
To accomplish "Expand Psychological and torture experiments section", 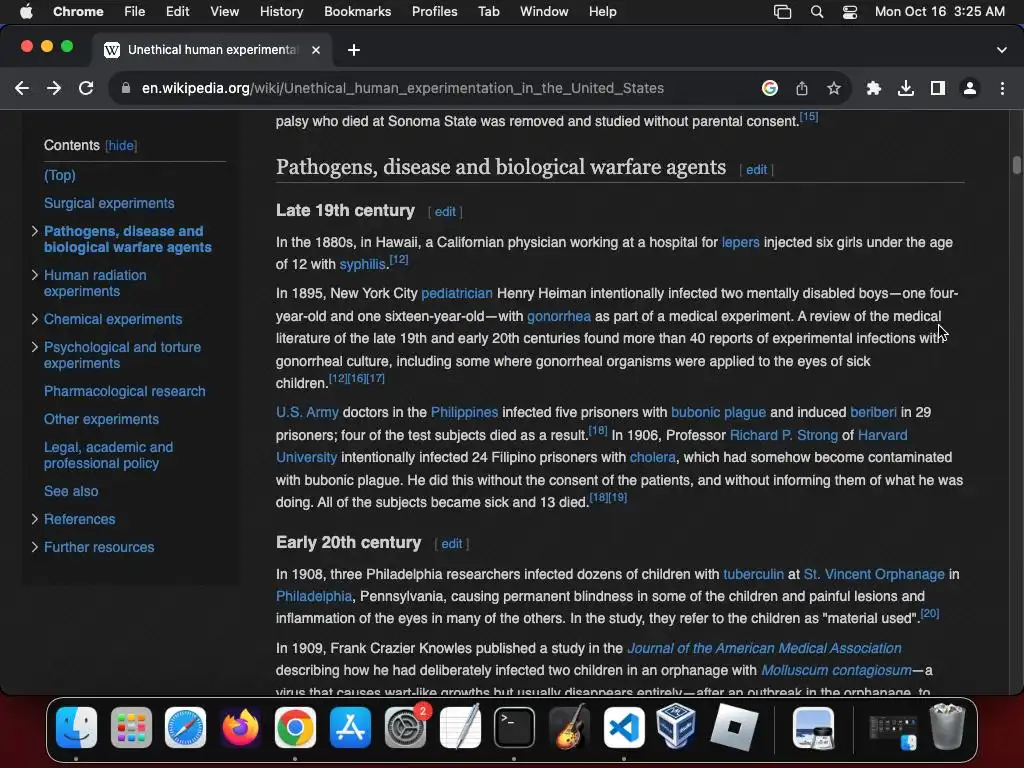I will click(x=35, y=347).
